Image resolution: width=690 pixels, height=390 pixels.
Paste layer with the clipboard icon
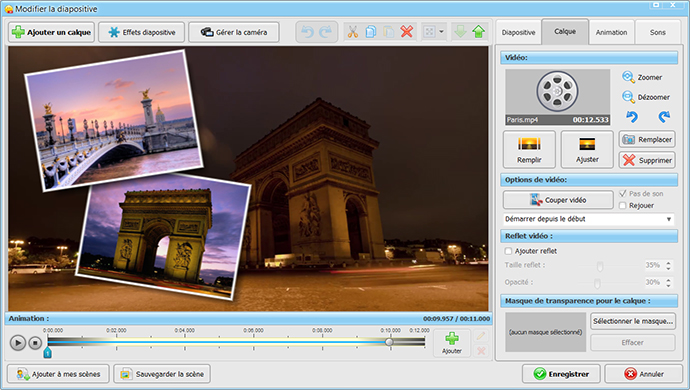[x=389, y=32]
